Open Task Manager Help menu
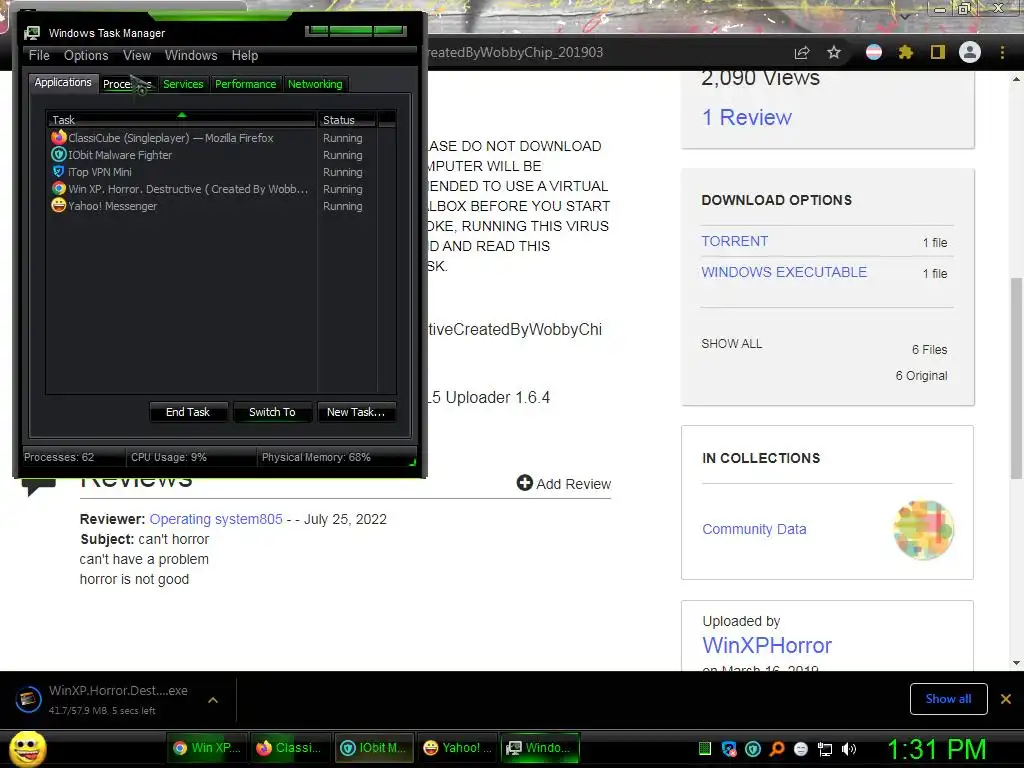The height and width of the screenshot is (768, 1024). [x=245, y=56]
